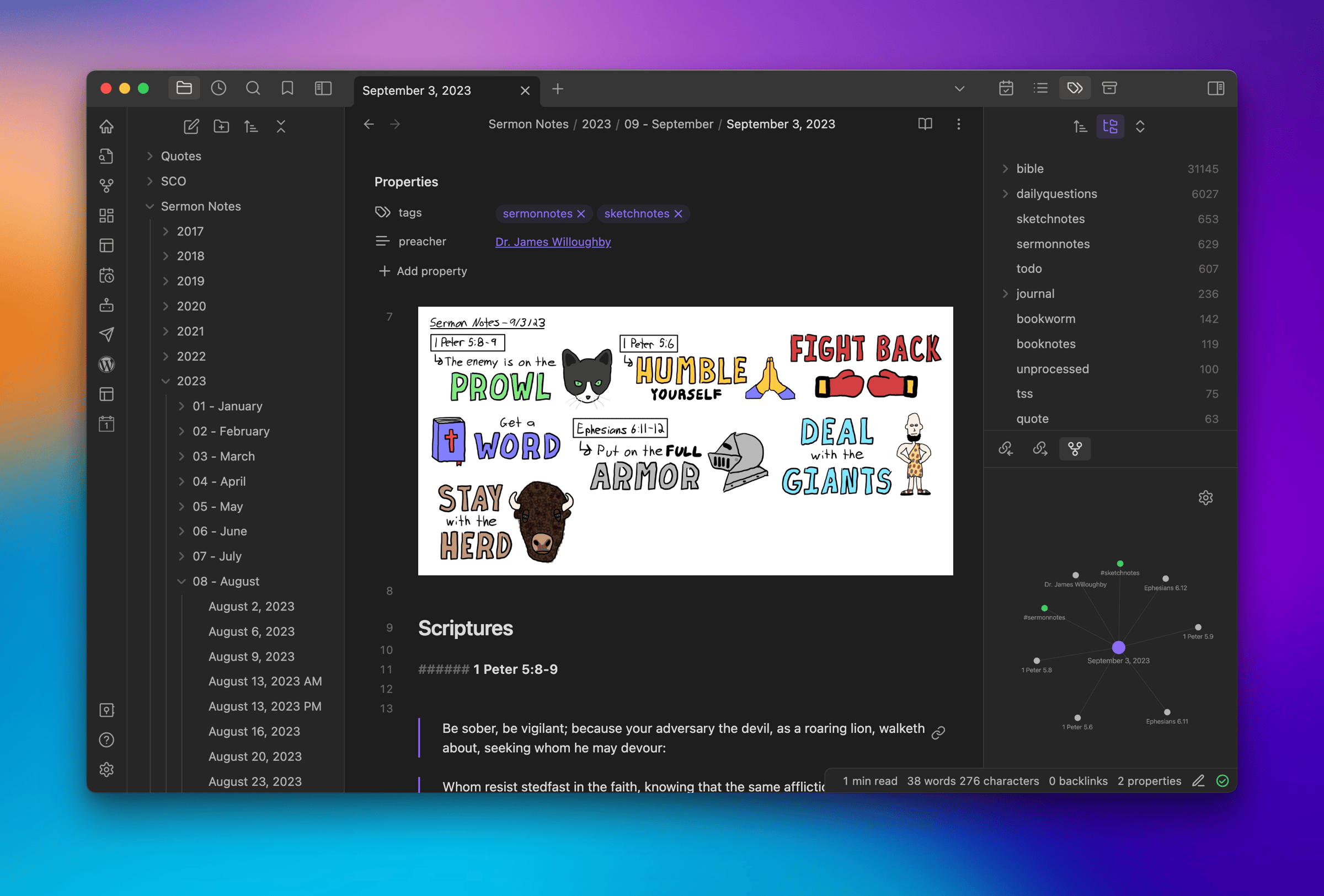
Task: Toggle the right sidebar
Action: pyautogui.click(x=1215, y=88)
